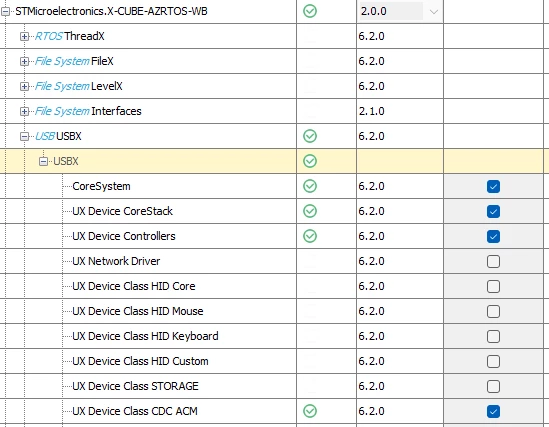Viewport: 549px width, 427px height.
Task: Click green check icon for CDC ACM row
Action: (x=310, y=411)
